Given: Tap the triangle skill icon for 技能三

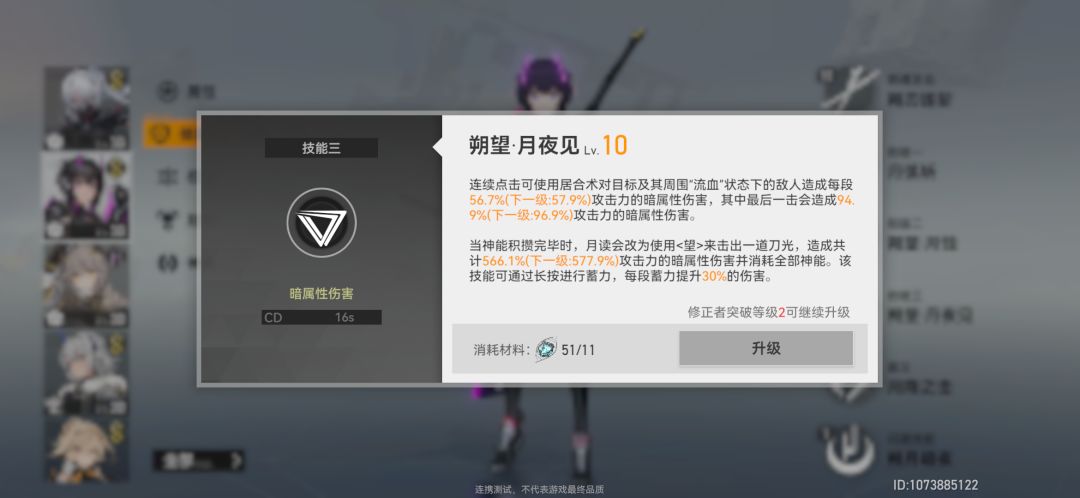Looking at the screenshot, I should tap(322, 222).
